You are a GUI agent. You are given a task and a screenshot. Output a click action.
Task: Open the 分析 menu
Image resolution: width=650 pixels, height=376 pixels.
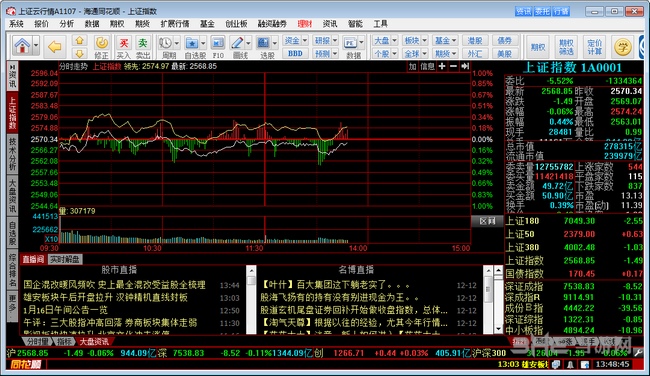67,24
